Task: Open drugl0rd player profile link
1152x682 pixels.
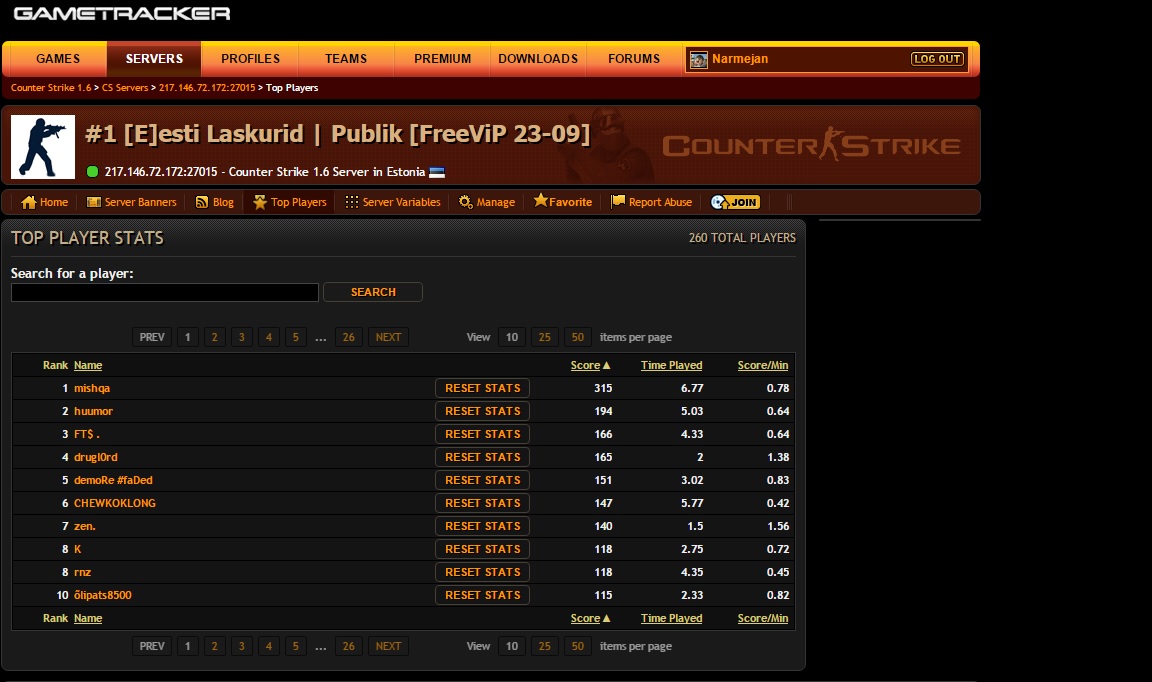Action: point(96,457)
